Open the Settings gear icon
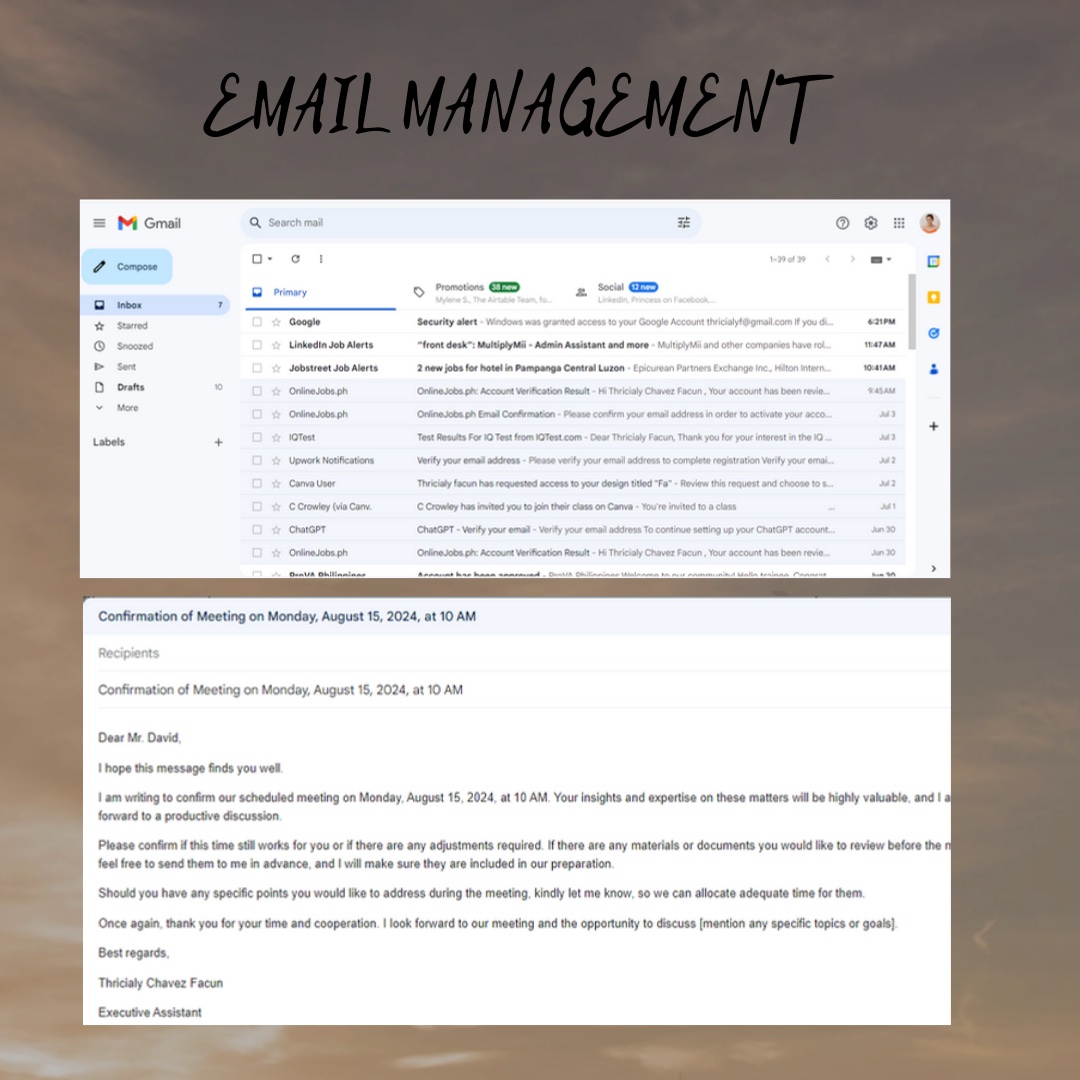1080x1080 pixels. pos(871,223)
